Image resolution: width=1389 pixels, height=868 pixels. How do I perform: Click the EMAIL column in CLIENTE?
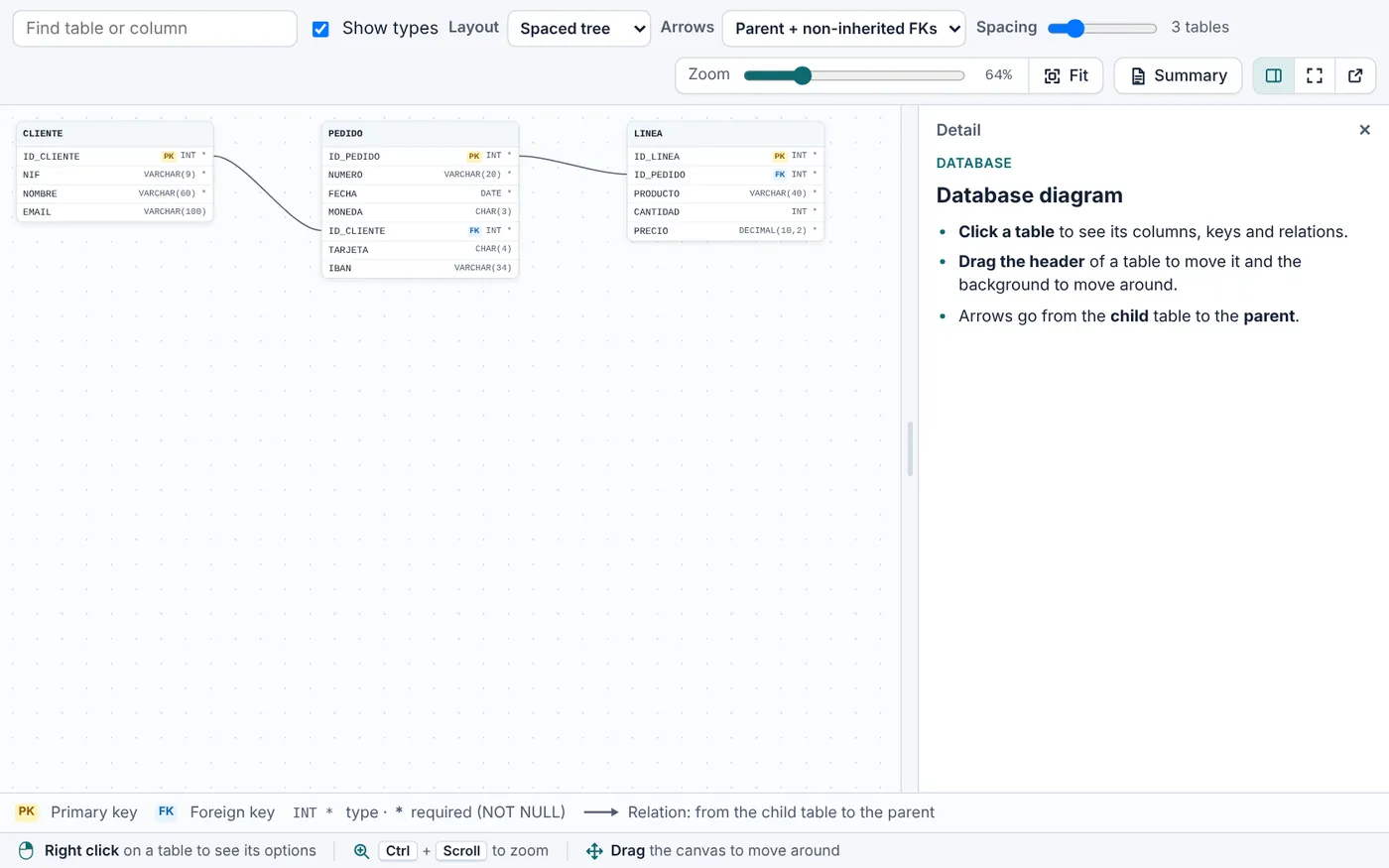(114, 211)
